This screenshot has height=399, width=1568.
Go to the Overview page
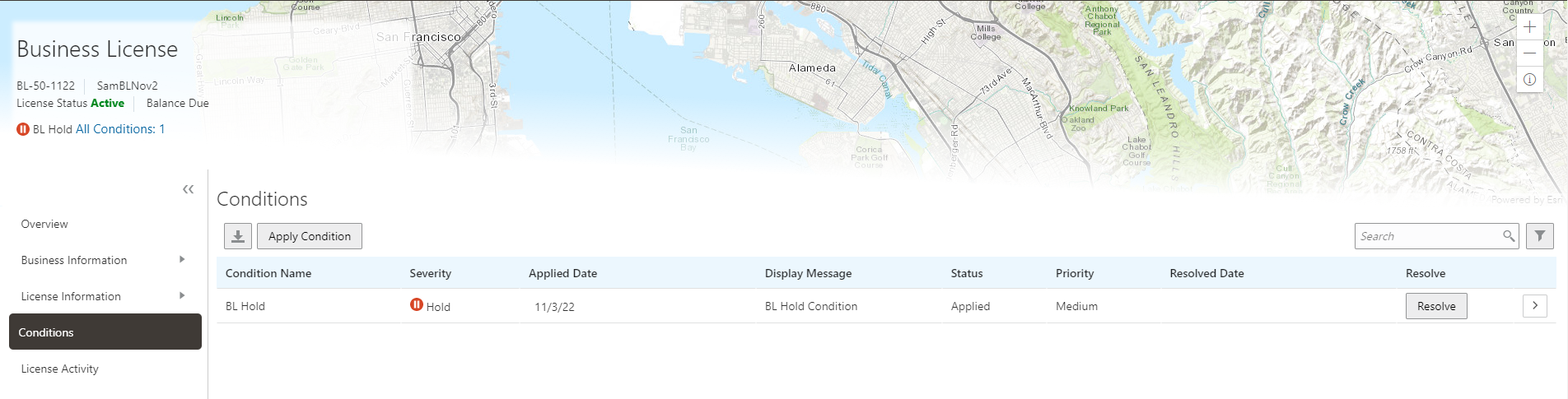44,224
